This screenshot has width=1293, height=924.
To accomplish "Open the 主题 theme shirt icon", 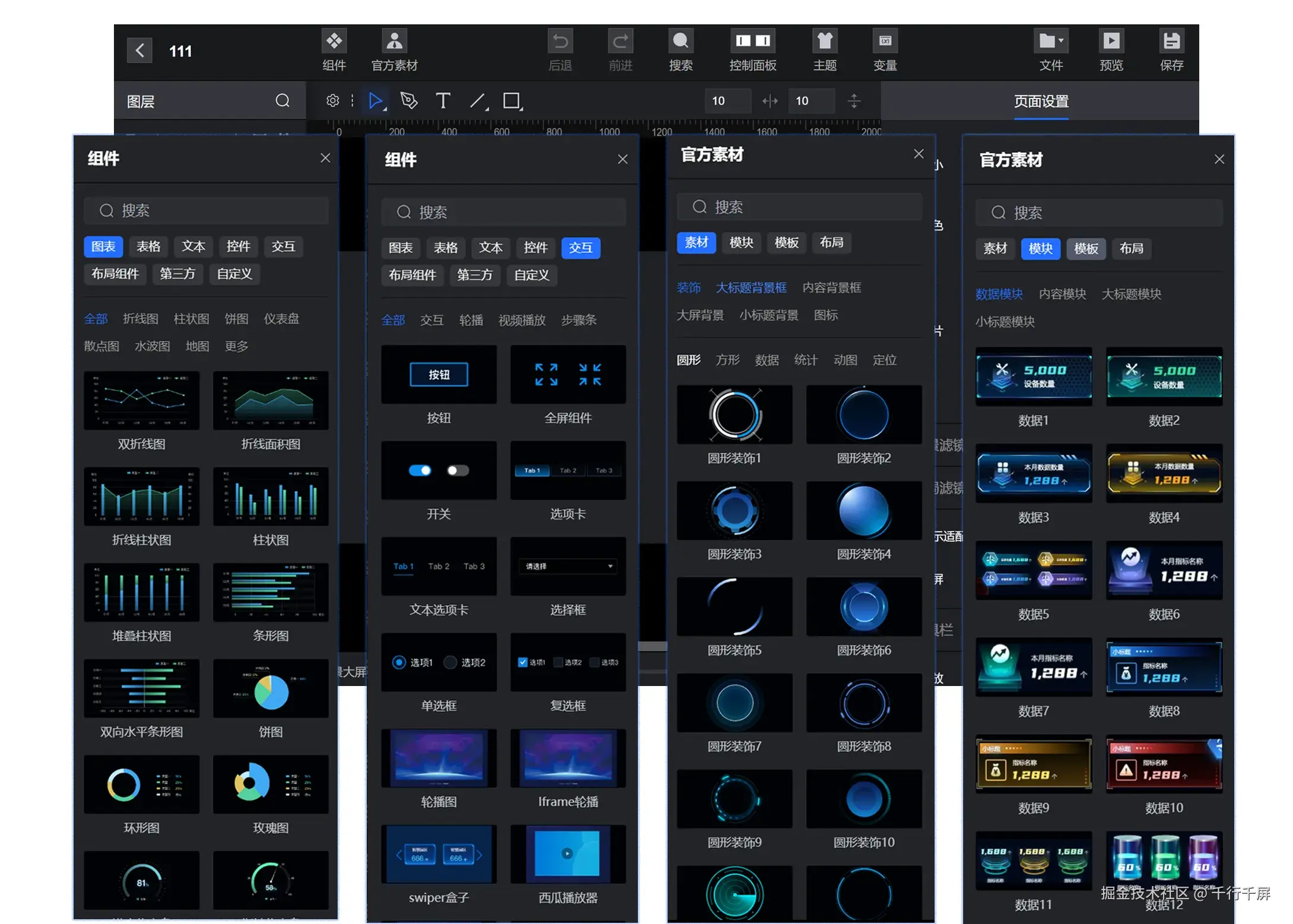I will (824, 42).
